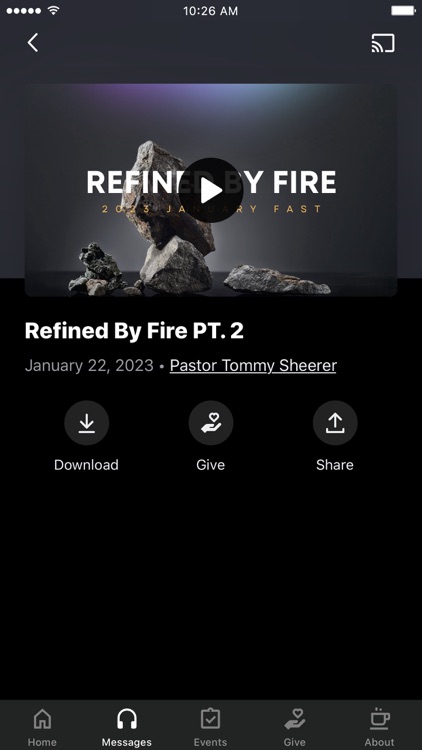
Task: Click the battery indicator in status bar
Action: (x=403, y=11)
